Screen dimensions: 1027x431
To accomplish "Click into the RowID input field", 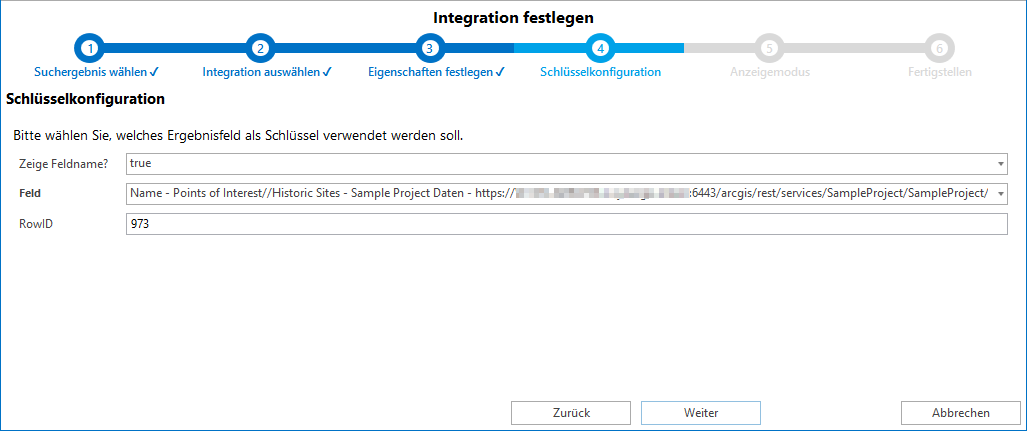I will pos(566,225).
